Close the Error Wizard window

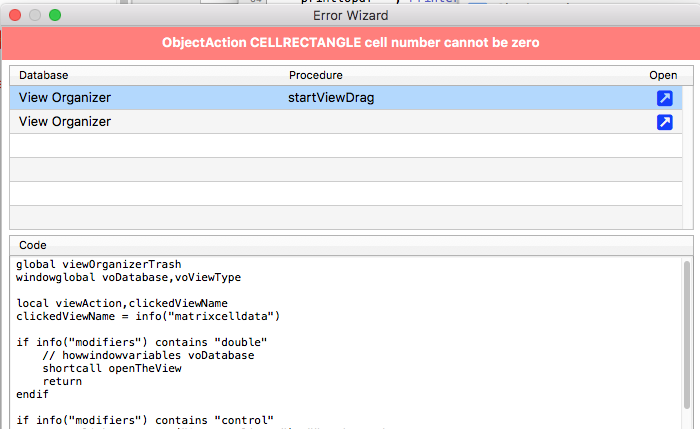coord(15,15)
